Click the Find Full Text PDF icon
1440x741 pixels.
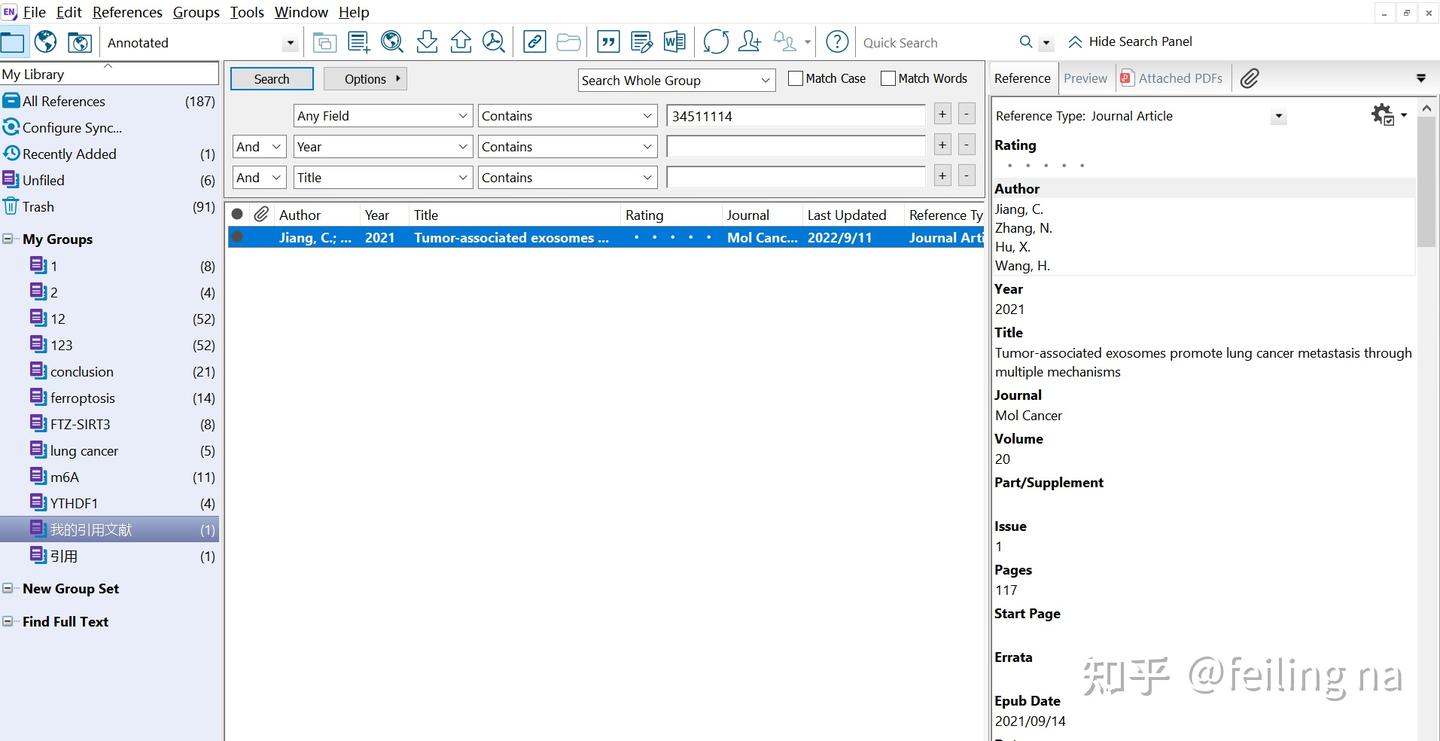[494, 42]
